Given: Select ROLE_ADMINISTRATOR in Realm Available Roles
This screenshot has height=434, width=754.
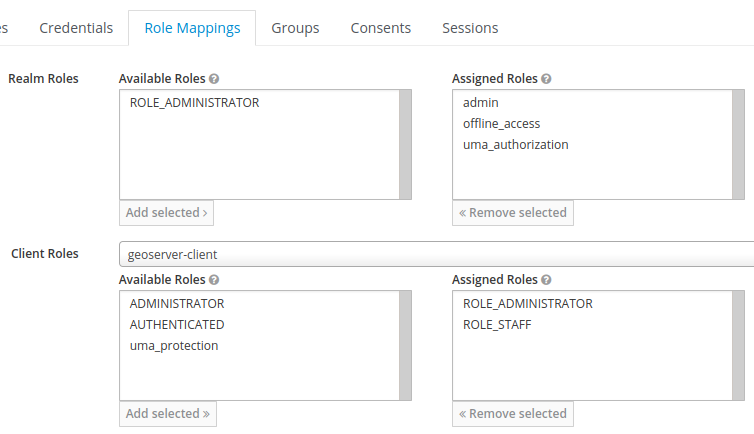Looking at the screenshot, I should (x=194, y=102).
